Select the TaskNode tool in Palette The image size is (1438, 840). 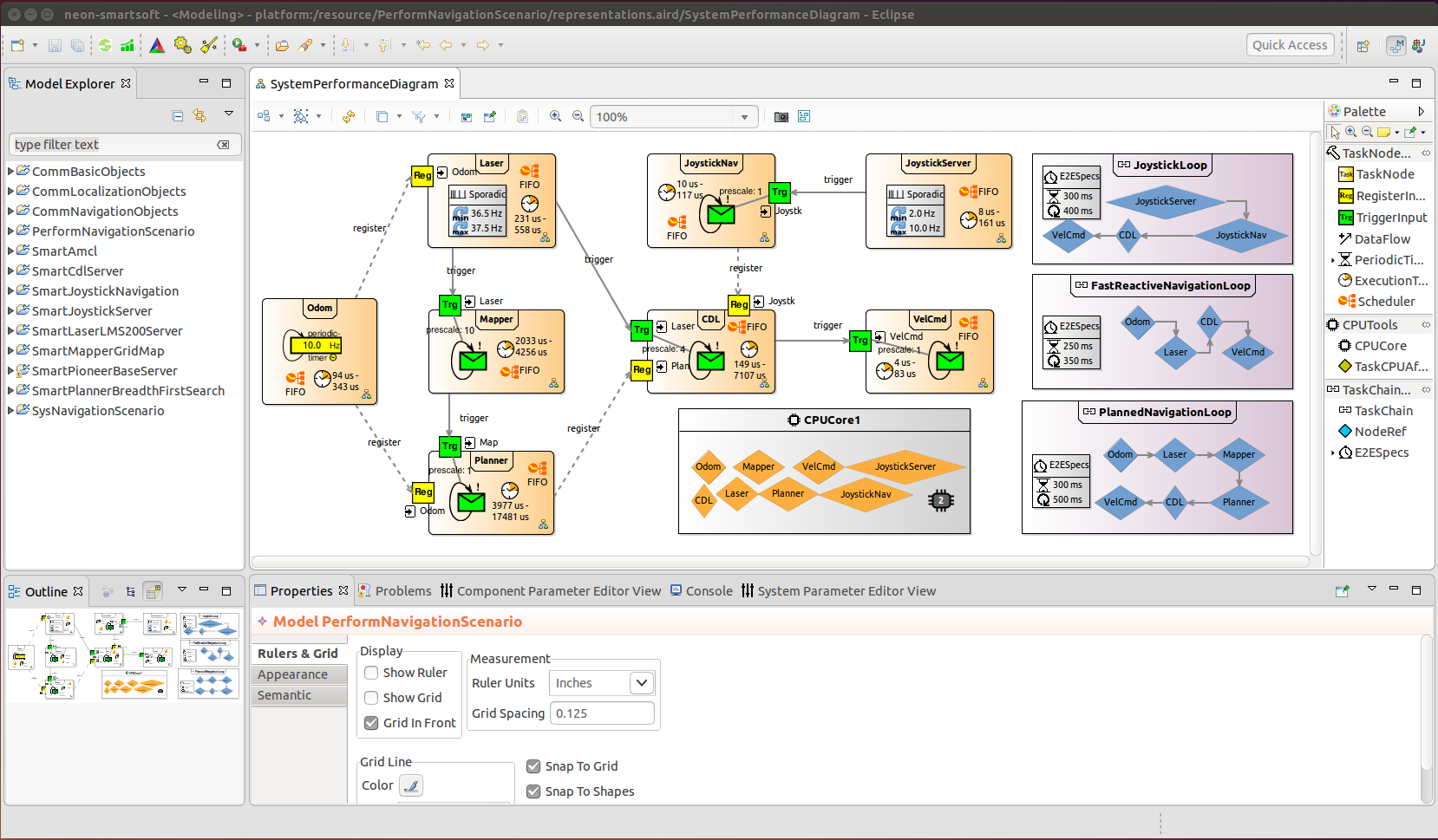pos(1384,174)
